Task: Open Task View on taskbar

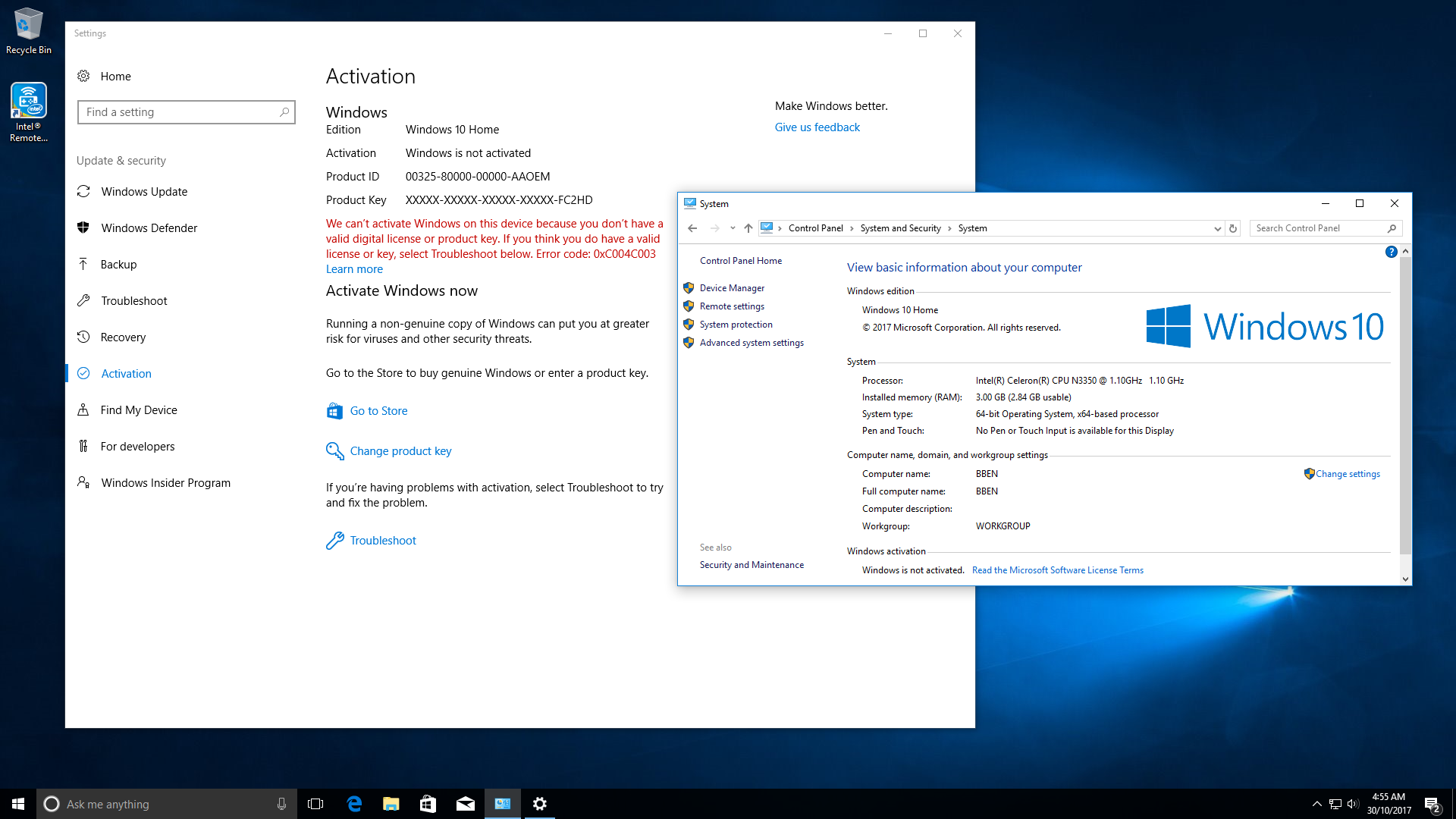Action: 315,804
